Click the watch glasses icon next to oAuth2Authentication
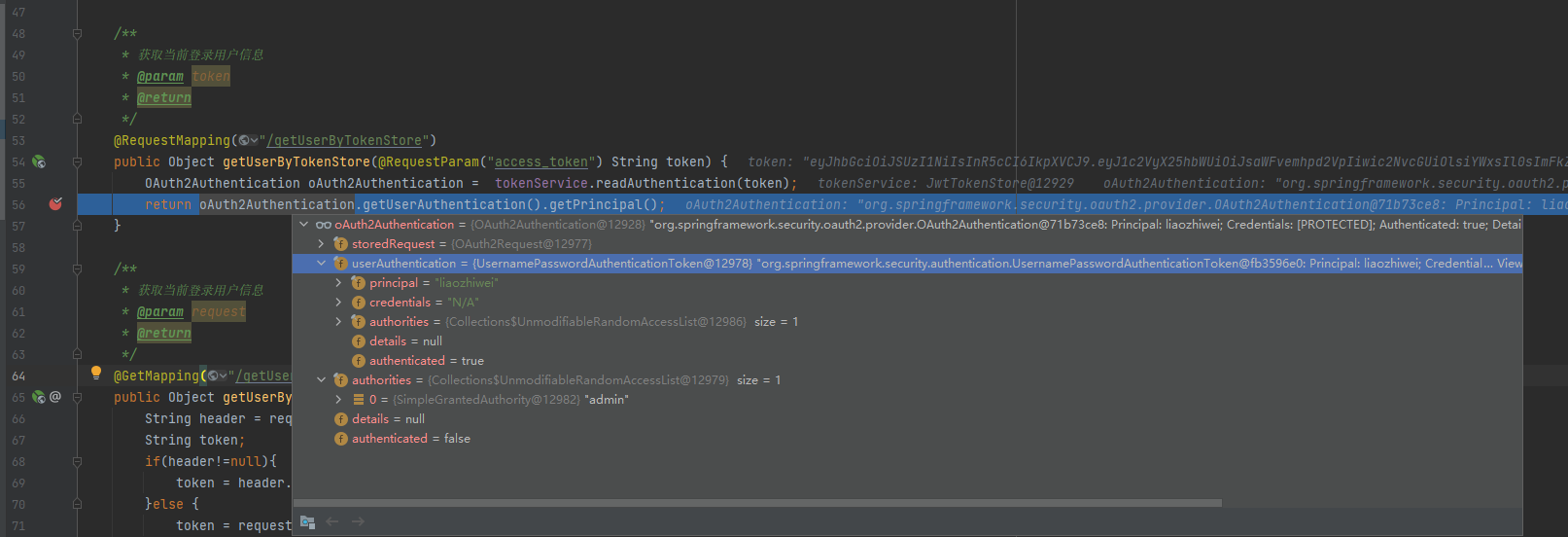The height and width of the screenshot is (537, 1568). (324, 225)
